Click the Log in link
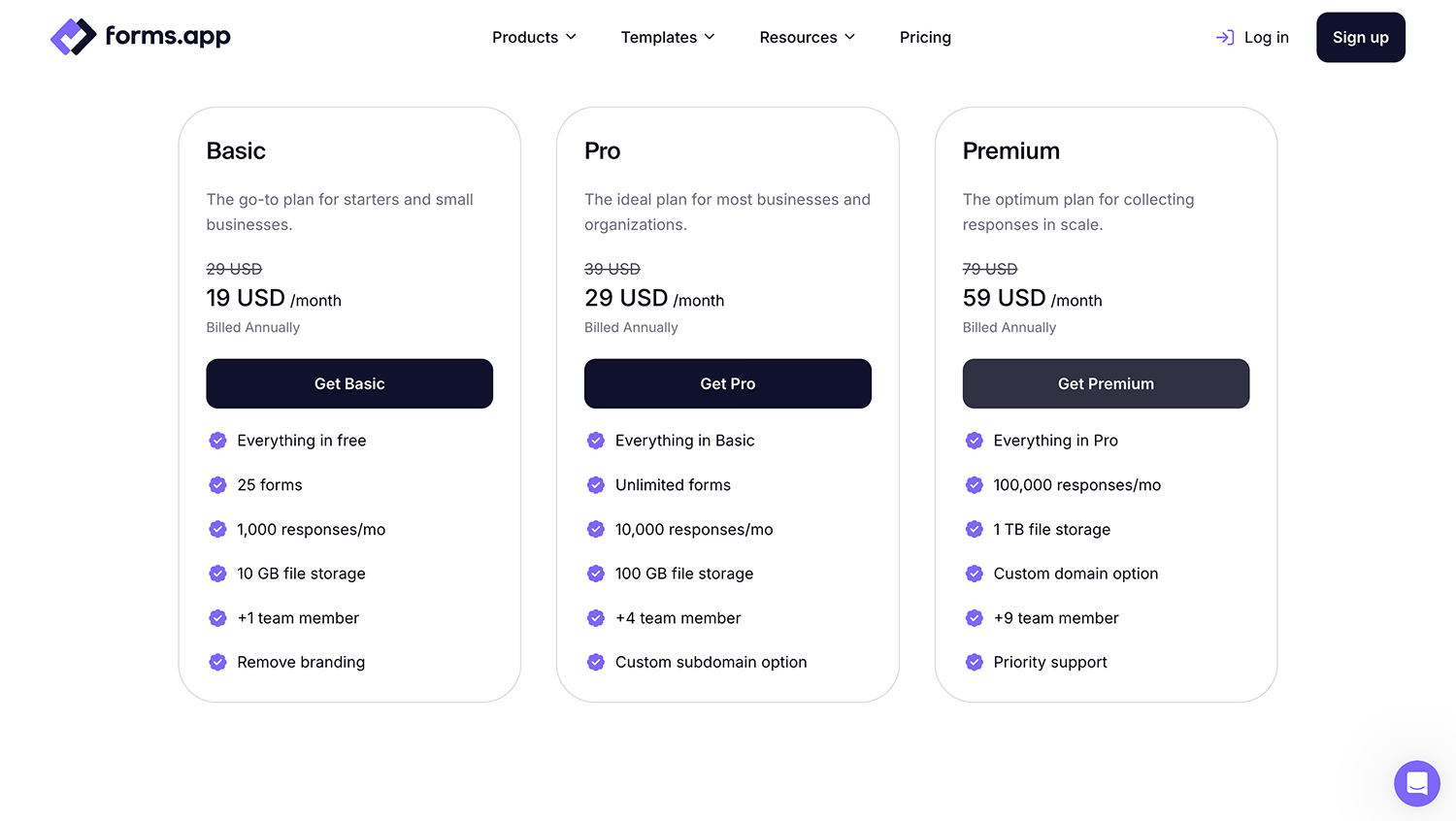This screenshot has height=821, width=1456. (x=1265, y=37)
